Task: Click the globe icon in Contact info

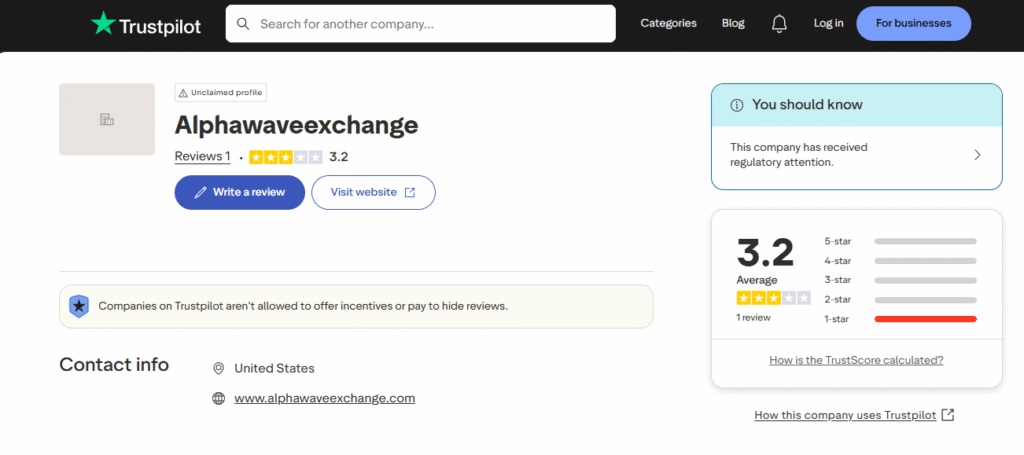Action: (x=219, y=398)
